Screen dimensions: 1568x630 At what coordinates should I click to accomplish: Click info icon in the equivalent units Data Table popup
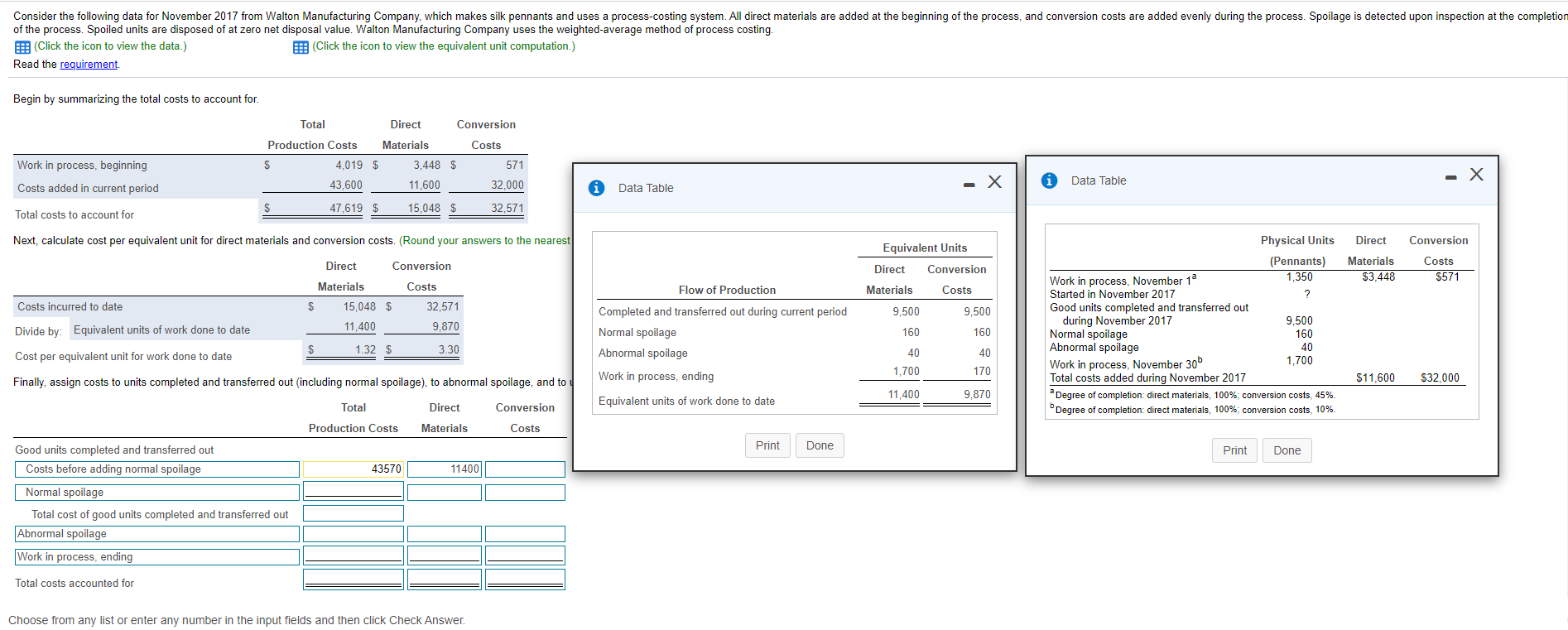click(x=596, y=188)
